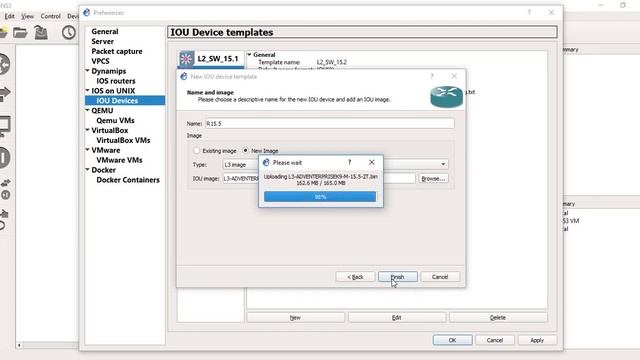Click Edit button under template details

(x=396, y=318)
